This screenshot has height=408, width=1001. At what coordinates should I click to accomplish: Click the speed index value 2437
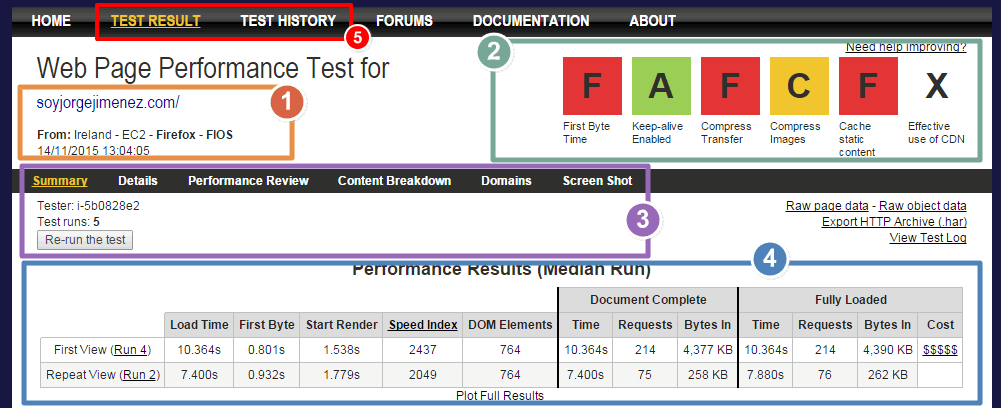tap(423, 350)
